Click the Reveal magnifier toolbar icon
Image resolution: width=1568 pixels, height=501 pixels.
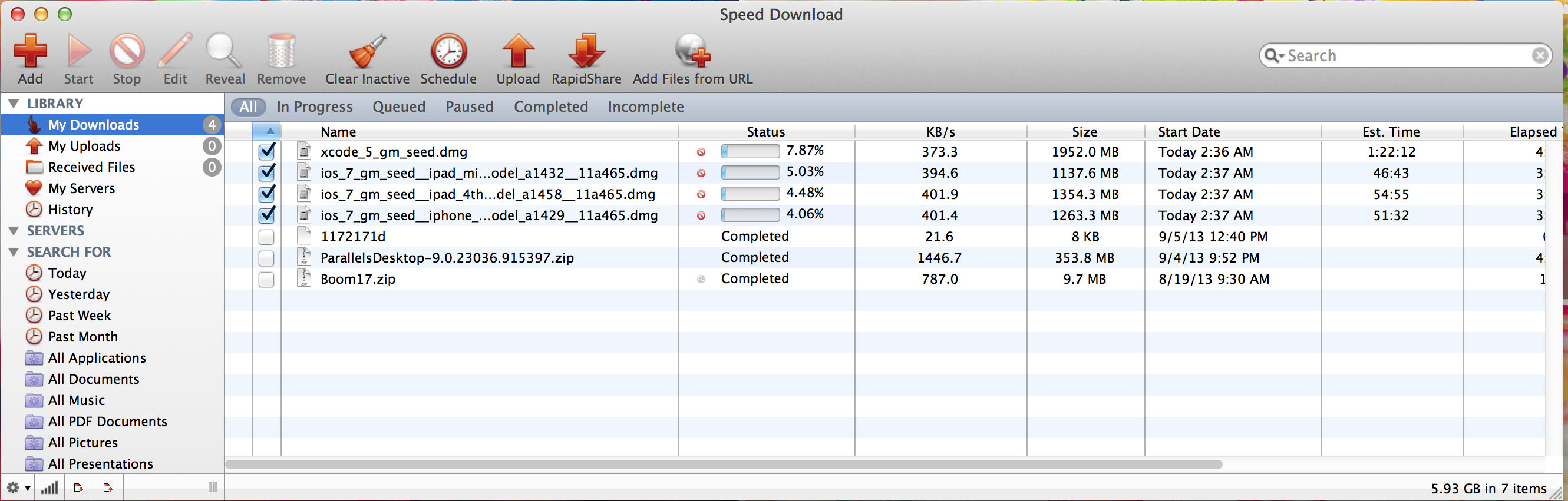[x=224, y=51]
